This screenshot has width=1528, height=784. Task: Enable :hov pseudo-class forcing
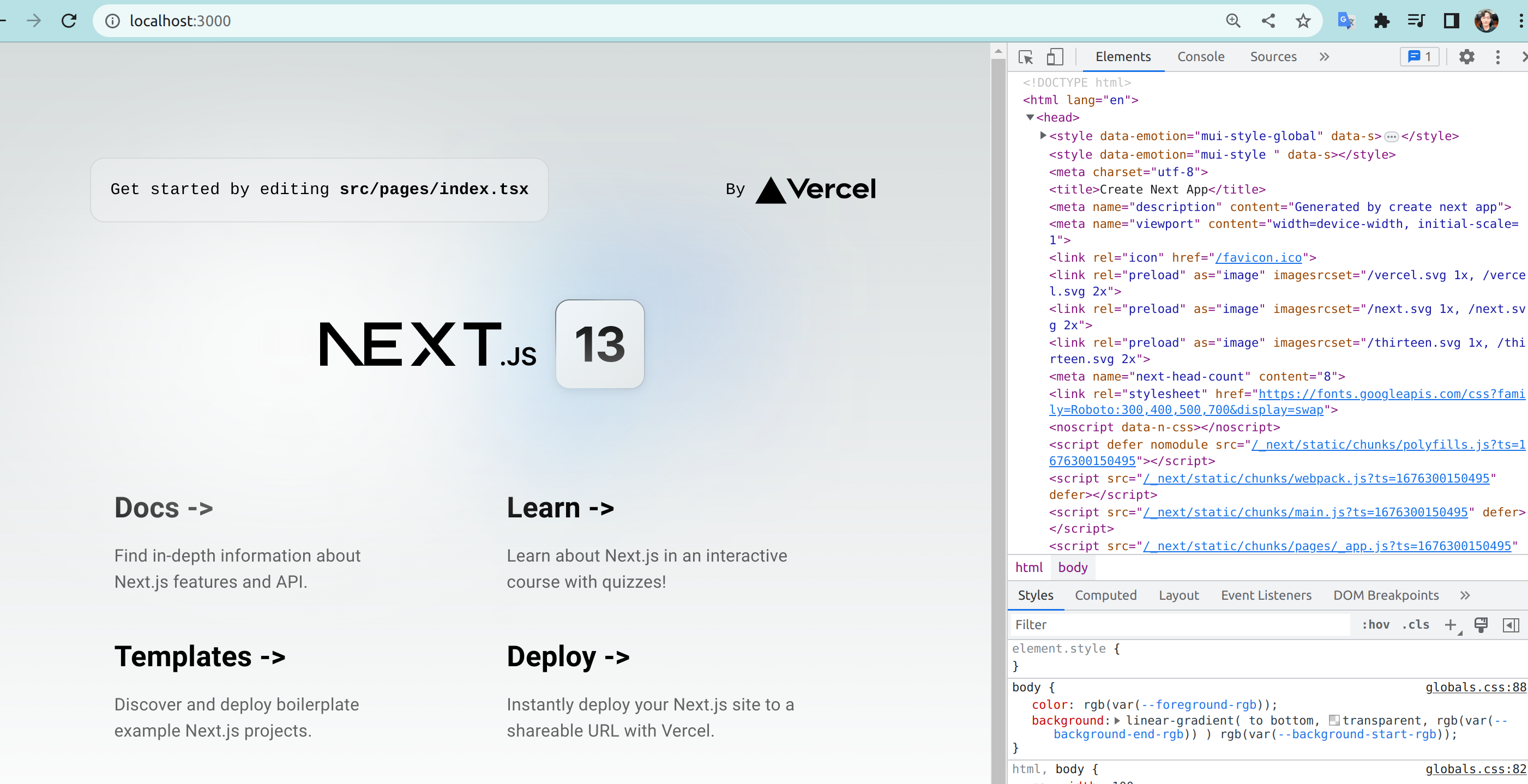coord(1375,624)
